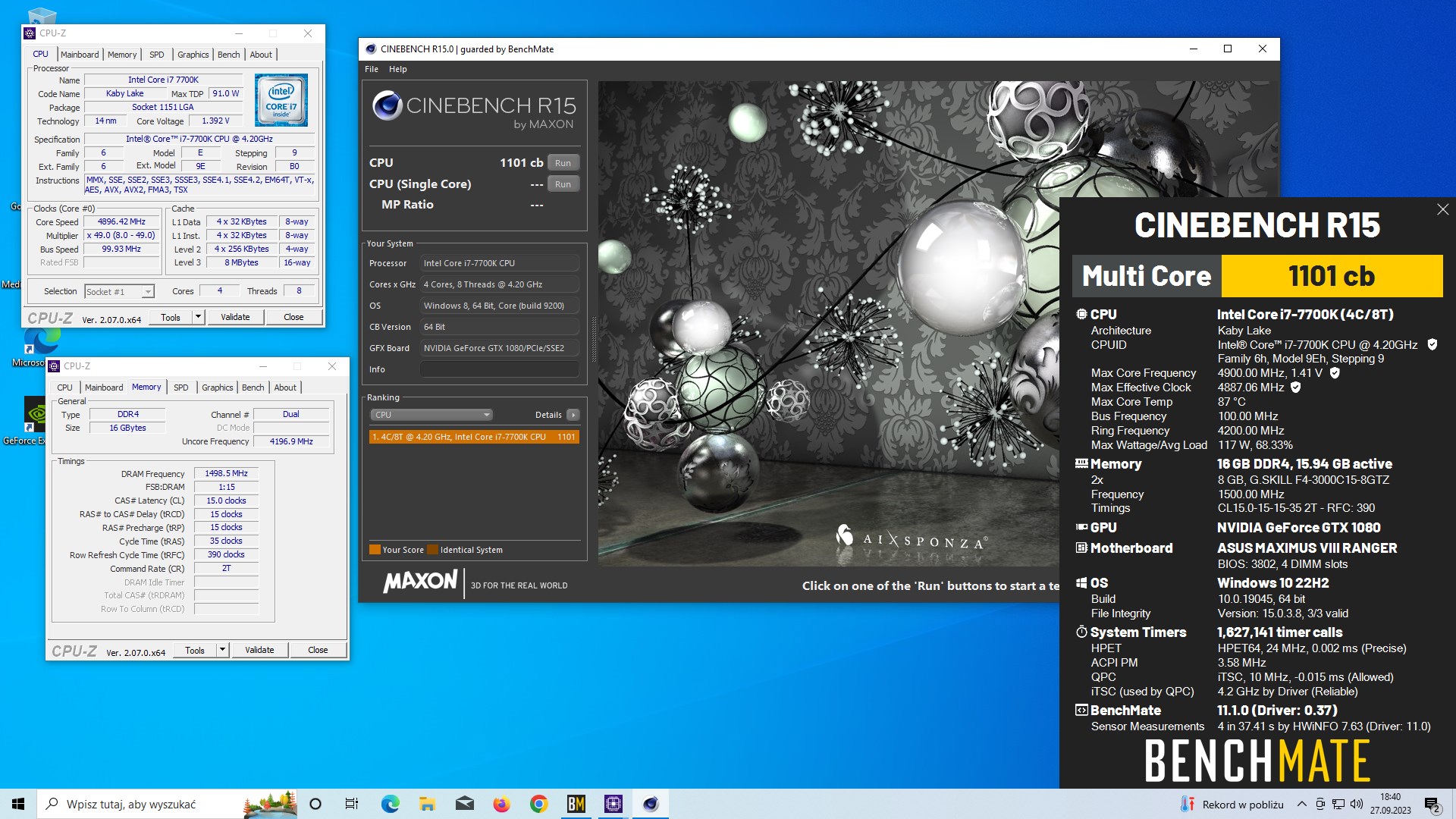This screenshot has height=819, width=1456.
Task: Open Mail app from the taskbar
Action: pos(465,804)
